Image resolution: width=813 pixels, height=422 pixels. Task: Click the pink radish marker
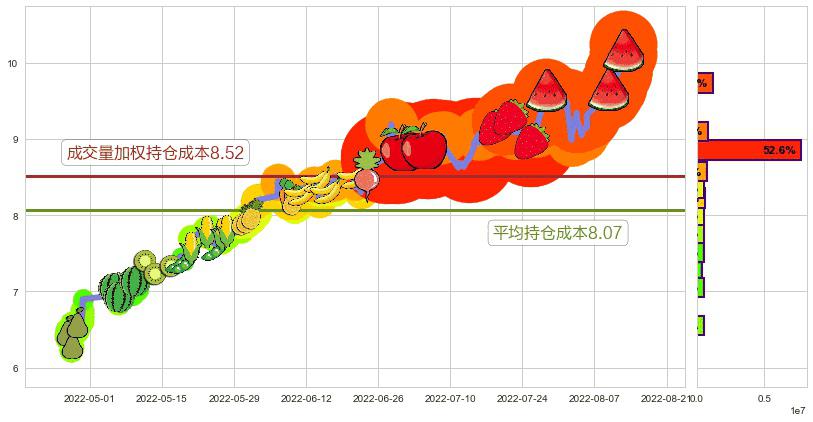point(365,181)
